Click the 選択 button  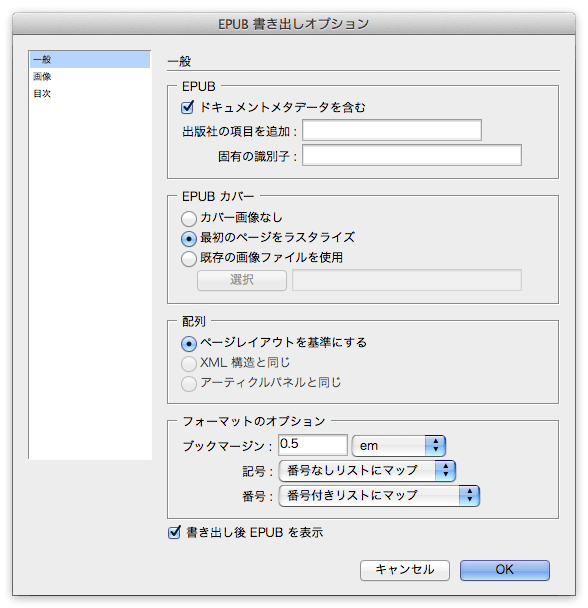pyautogui.click(x=242, y=280)
